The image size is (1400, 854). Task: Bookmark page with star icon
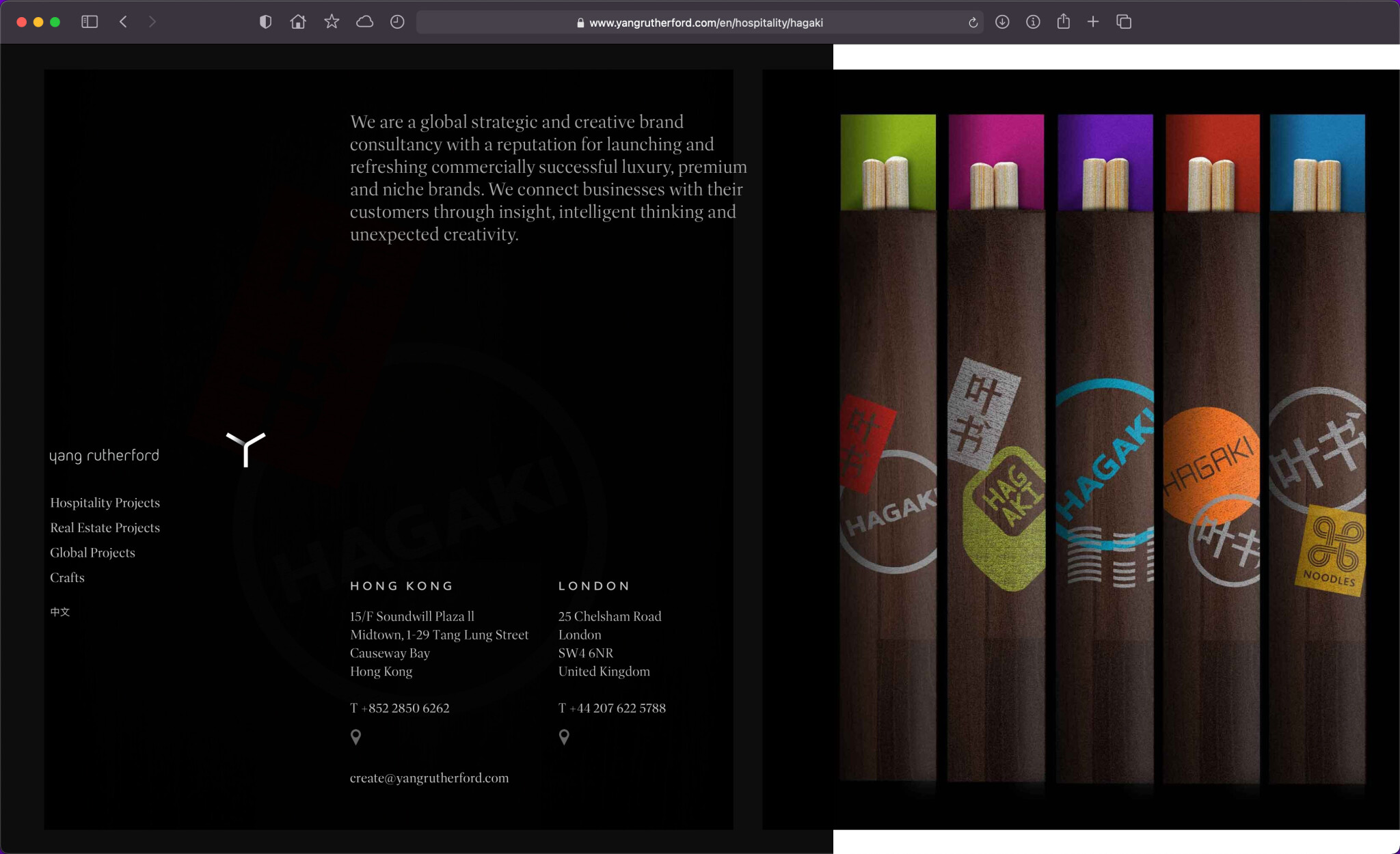332,22
